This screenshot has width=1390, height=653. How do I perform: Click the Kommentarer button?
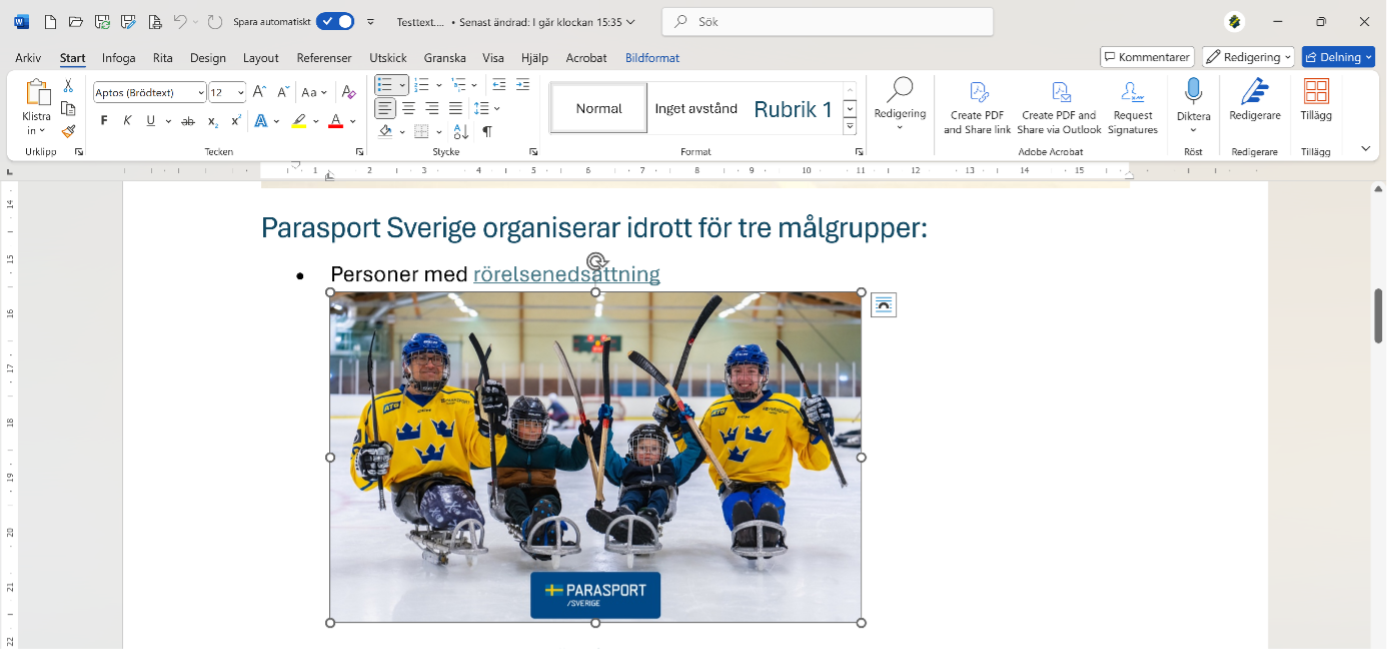click(x=1147, y=57)
